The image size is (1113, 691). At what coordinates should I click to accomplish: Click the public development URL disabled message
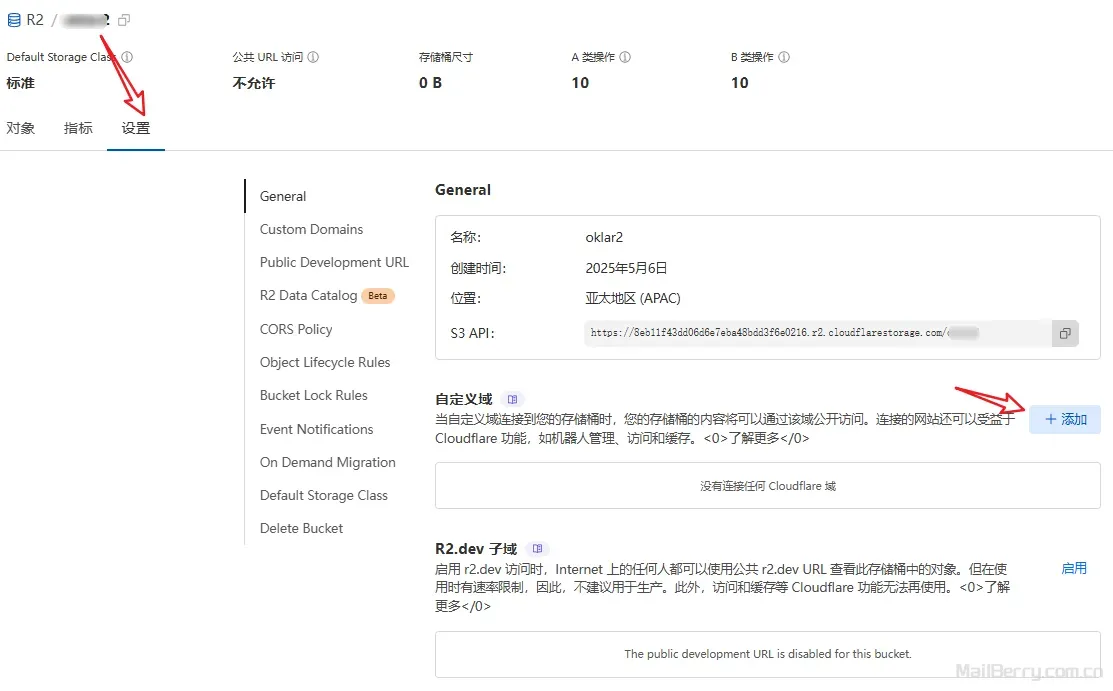[768, 653]
